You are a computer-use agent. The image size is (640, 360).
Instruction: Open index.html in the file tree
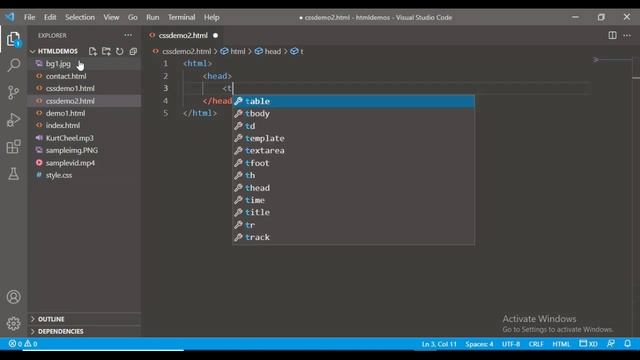pos(84,125)
